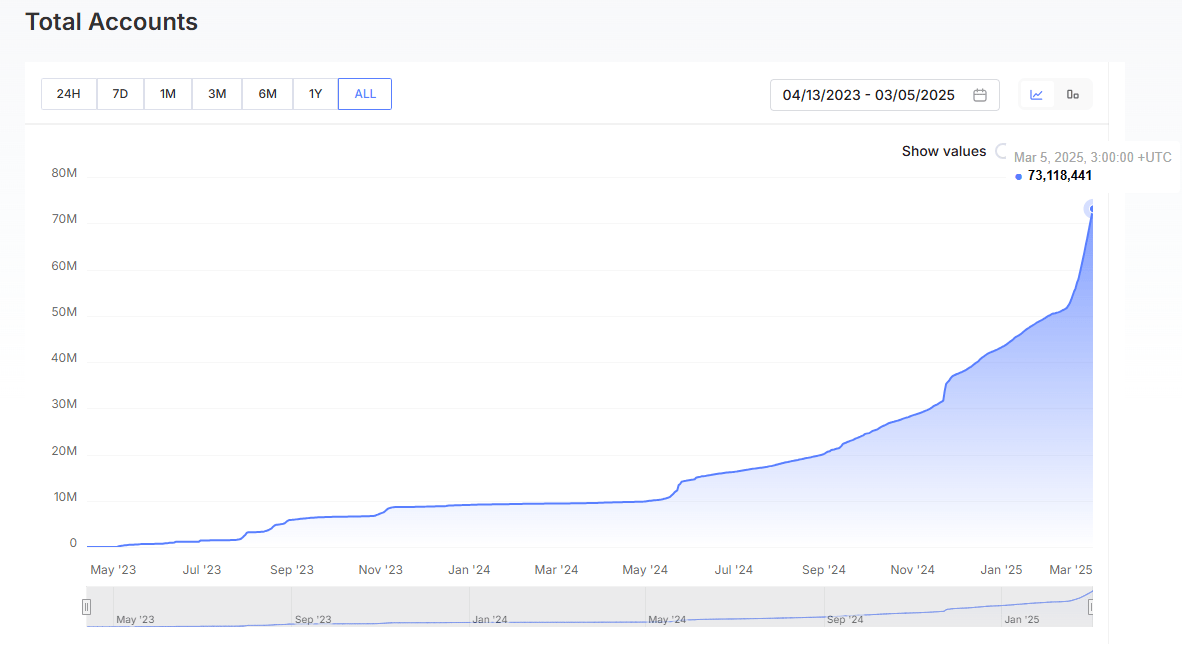The width and height of the screenshot is (1182, 669).
Task: Select the ALL time range
Action: click(365, 94)
